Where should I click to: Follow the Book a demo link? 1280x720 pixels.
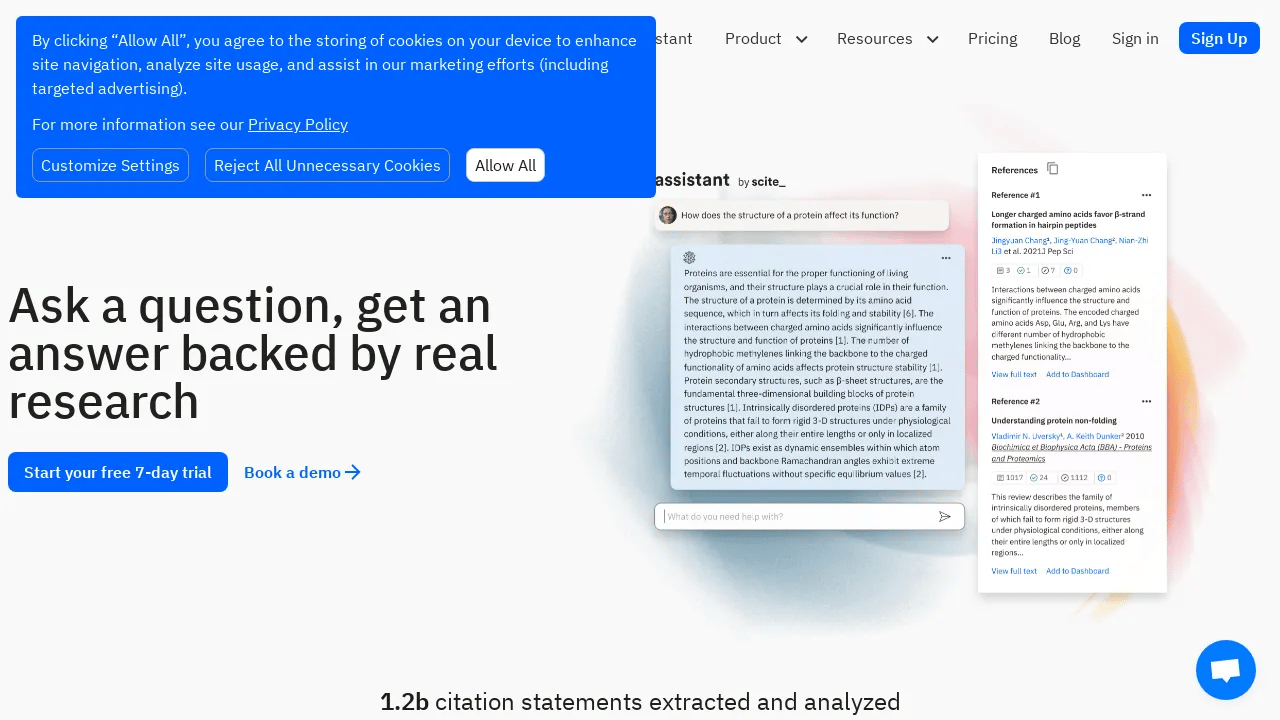(x=302, y=472)
